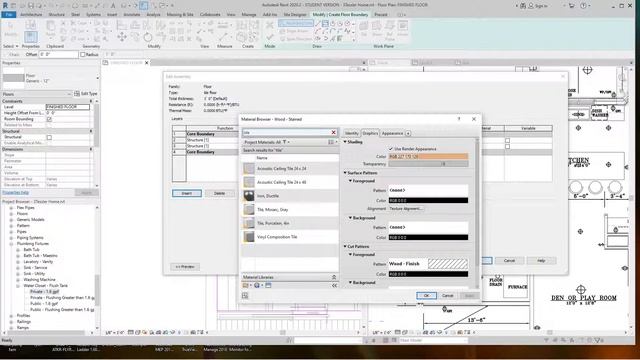Open the File menu tab
640x360 pixels.
(x=9, y=15)
